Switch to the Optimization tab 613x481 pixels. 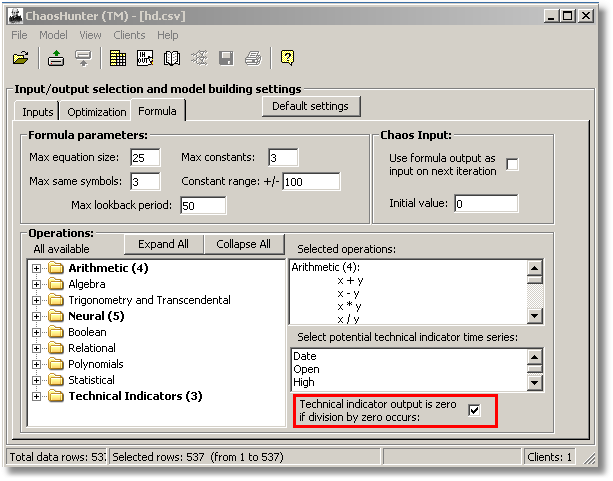tap(96, 112)
